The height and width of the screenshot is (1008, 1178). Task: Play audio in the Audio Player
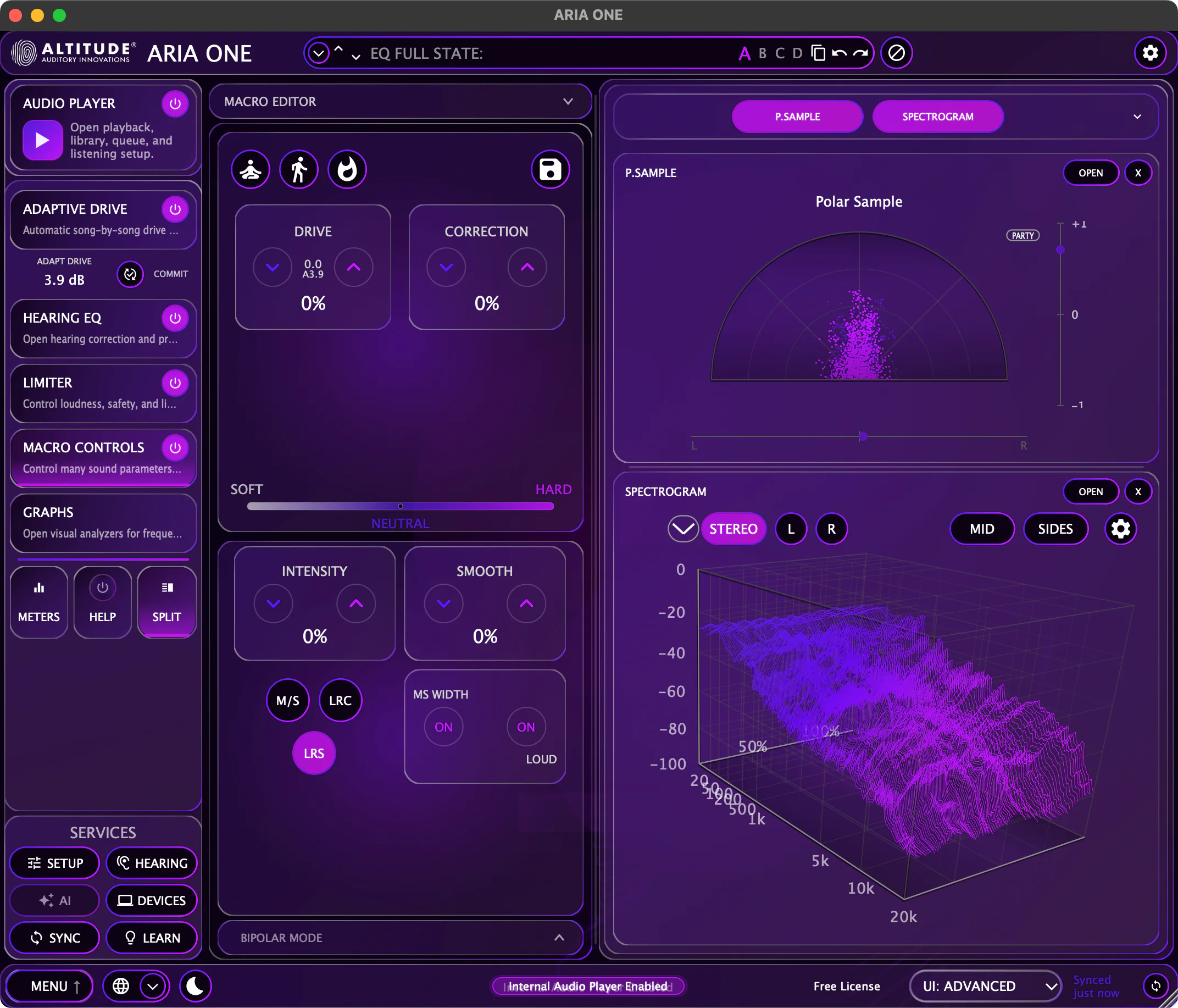[x=43, y=140]
